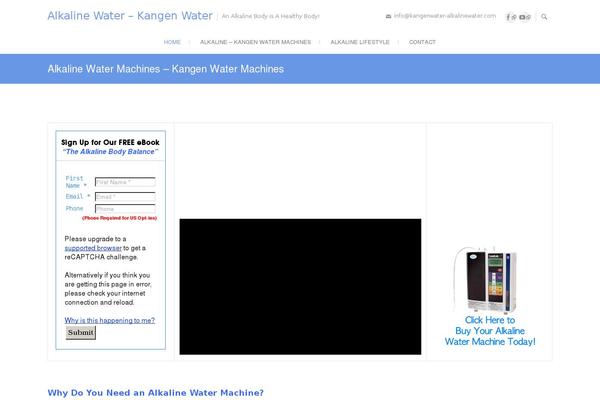Focus the First Name input field
The height and width of the screenshot is (400, 600).
click(125, 182)
